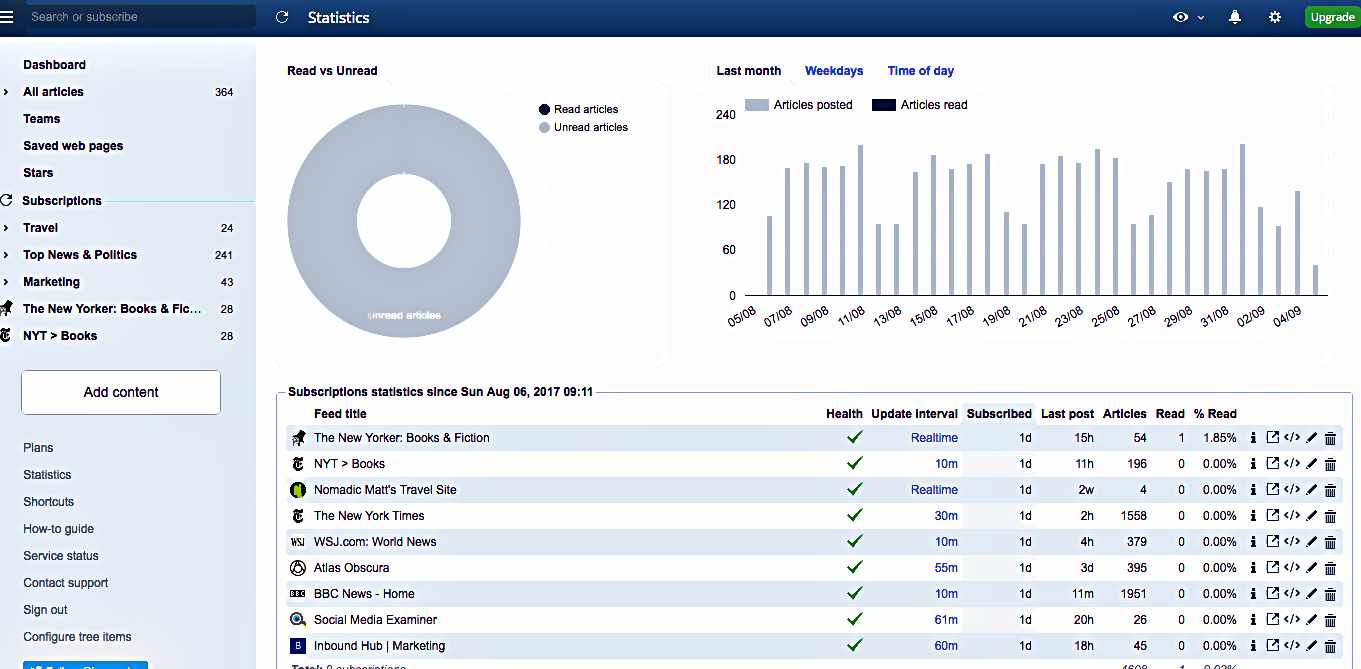Toggle the Unread articles legend swatch

544,128
